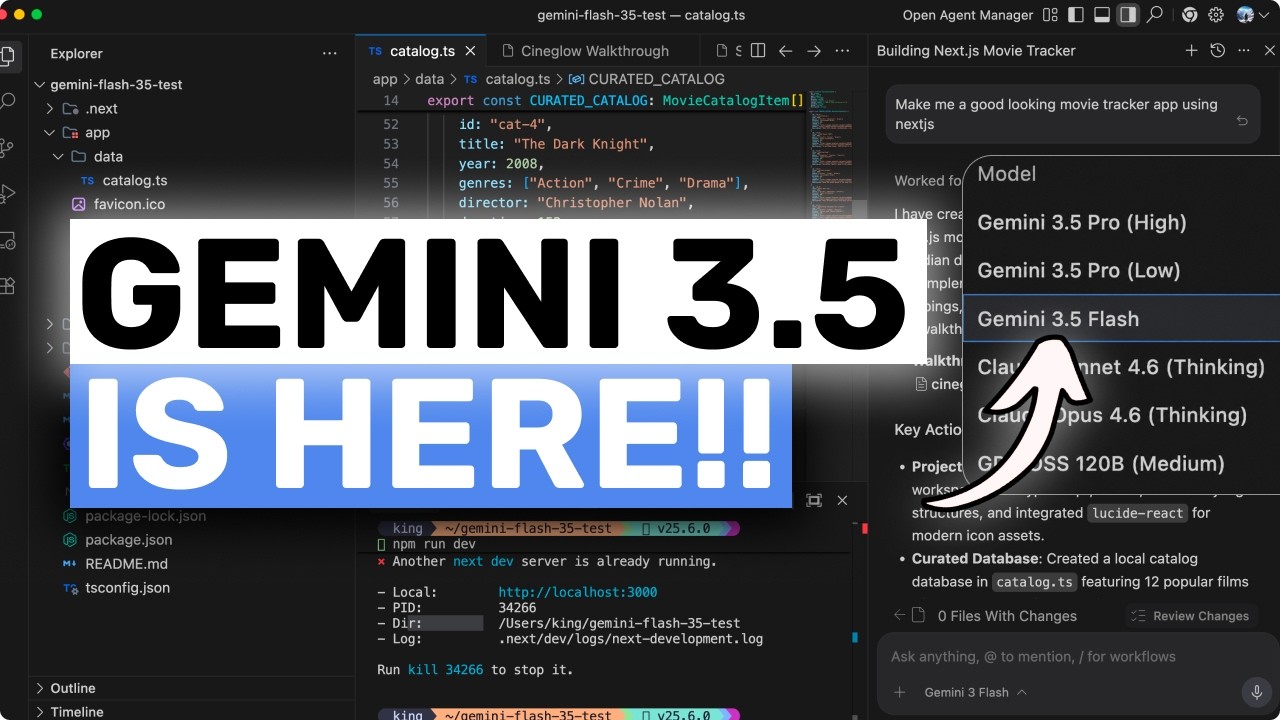
Task: Toggle the agent side panel visibility
Action: 1128,15
